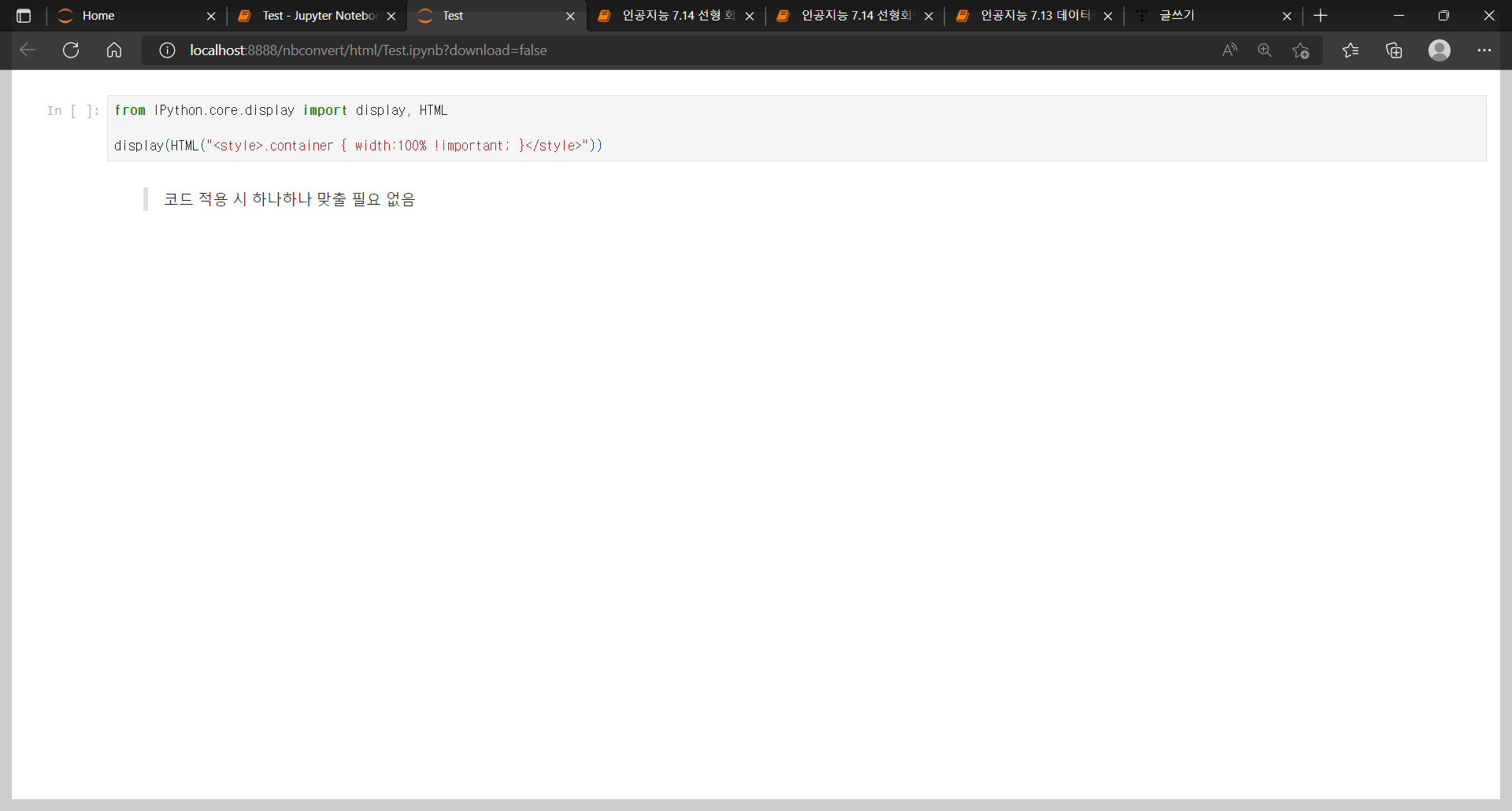The height and width of the screenshot is (811, 1512).
Task: Click the 'from IPython.core.display import' line
Action: (281, 110)
